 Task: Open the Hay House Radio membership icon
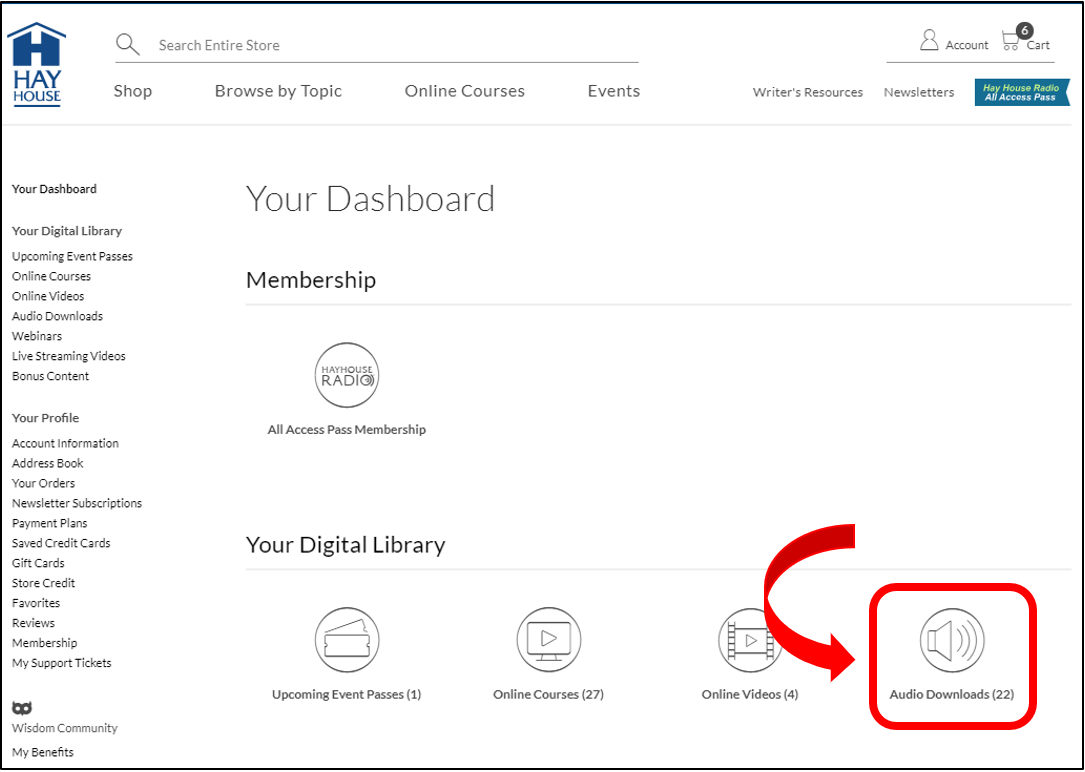coord(346,376)
